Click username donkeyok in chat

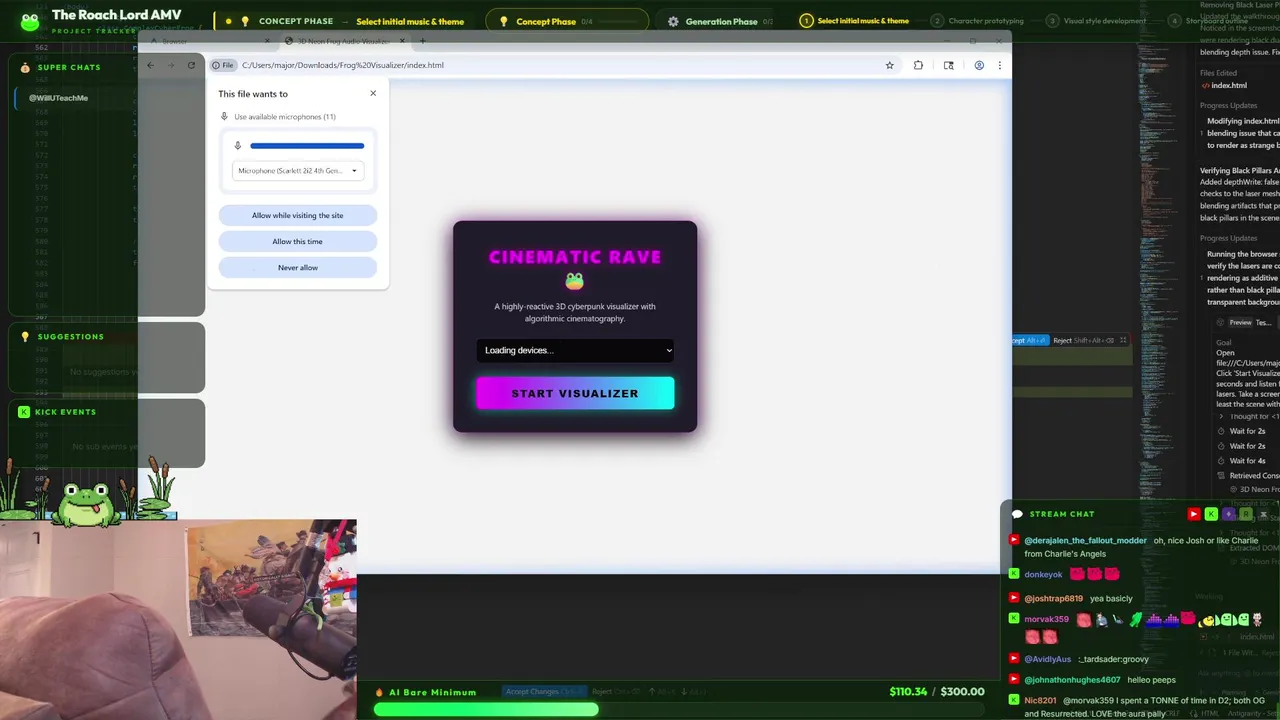pyautogui.click(x=1044, y=575)
